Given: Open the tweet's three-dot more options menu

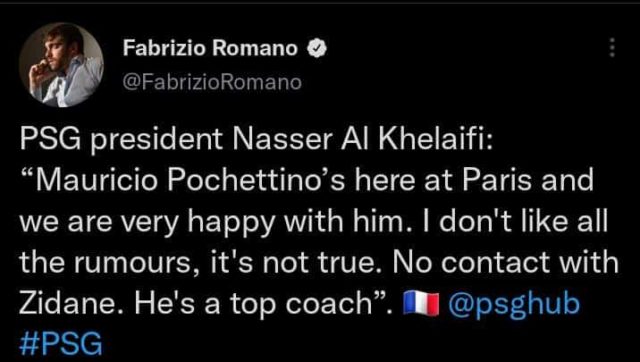Looking at the screenshot, I should tap(612, 48).
